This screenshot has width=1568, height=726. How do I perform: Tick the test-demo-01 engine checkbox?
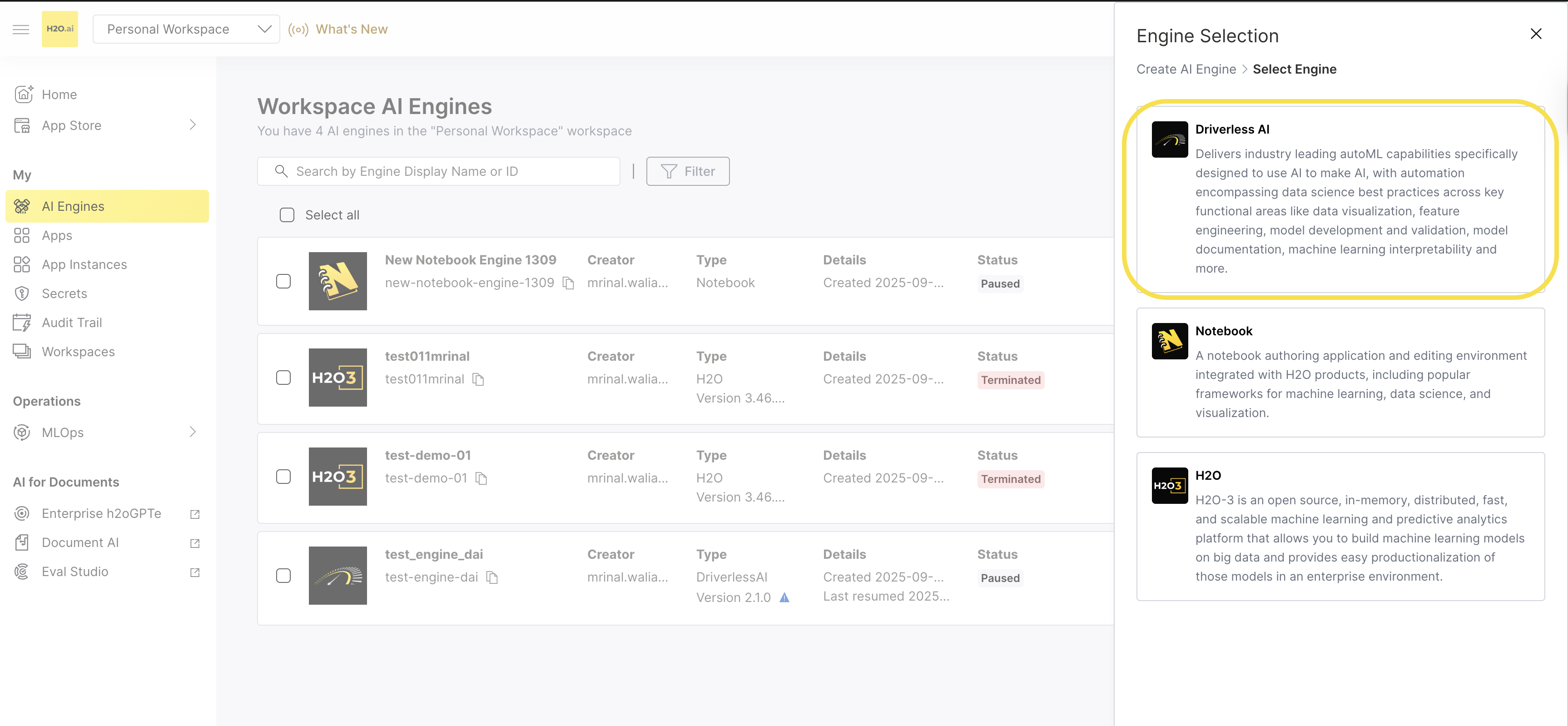tap(283, 477)
